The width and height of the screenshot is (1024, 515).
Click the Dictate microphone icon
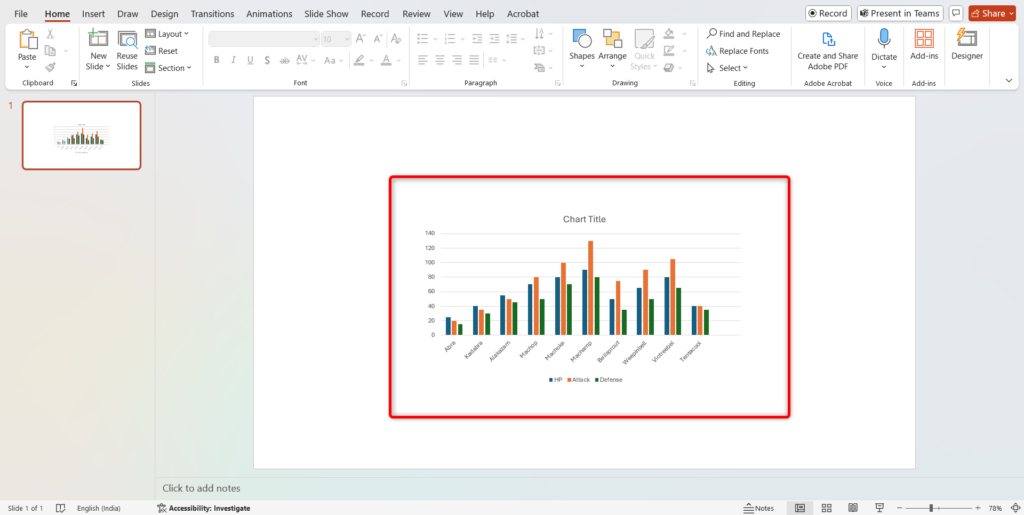click(x=884, y=39)
